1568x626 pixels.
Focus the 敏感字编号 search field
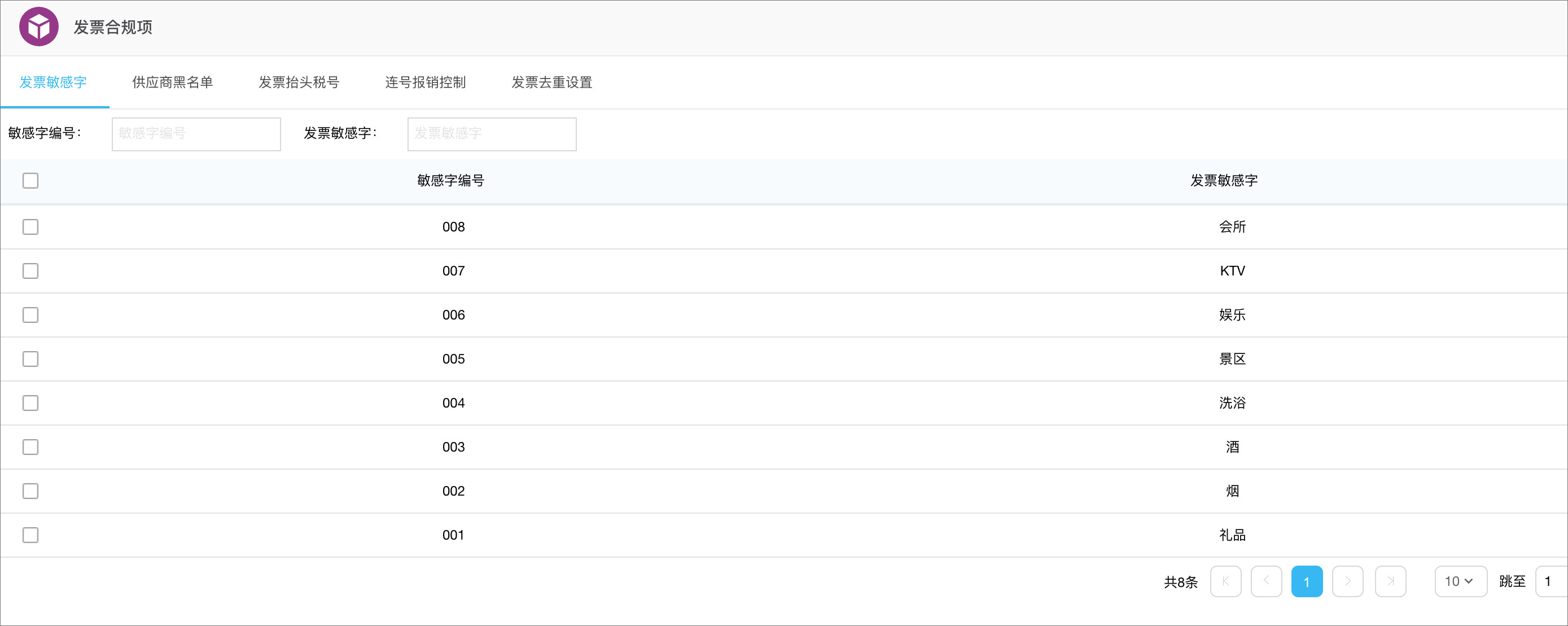pyautogui.click(x=196, y=134)
